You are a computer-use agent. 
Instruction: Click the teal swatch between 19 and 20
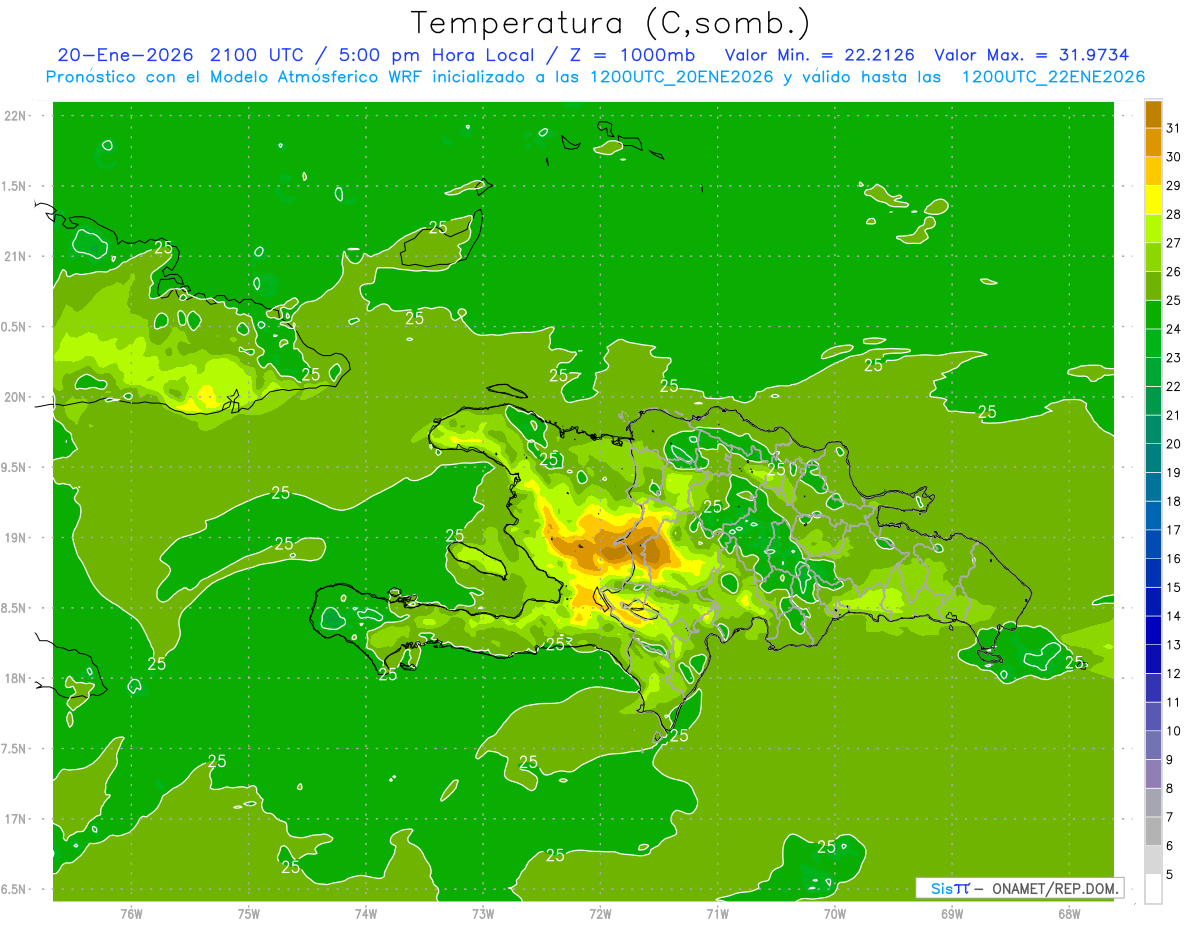point(1153,458)
